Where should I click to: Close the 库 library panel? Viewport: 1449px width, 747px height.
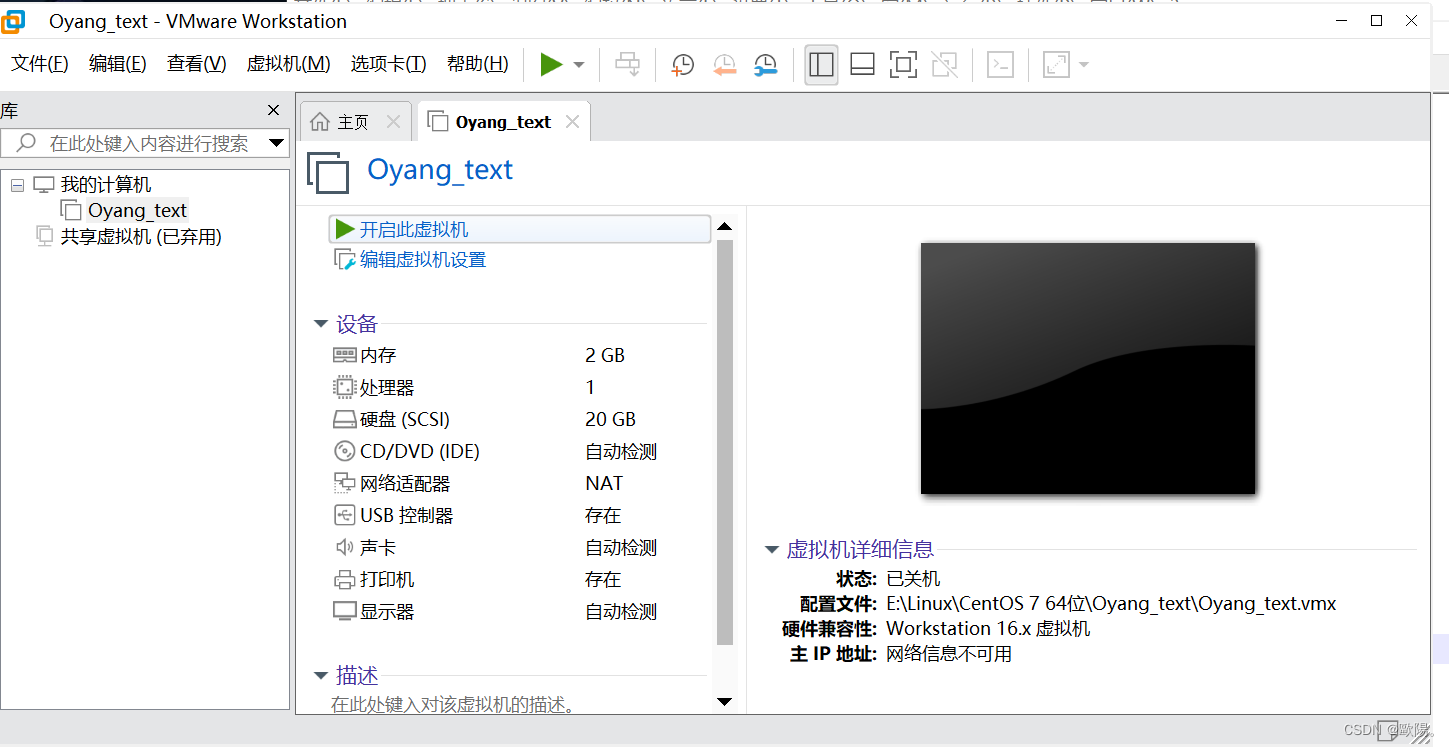click(x=274, y=110)
